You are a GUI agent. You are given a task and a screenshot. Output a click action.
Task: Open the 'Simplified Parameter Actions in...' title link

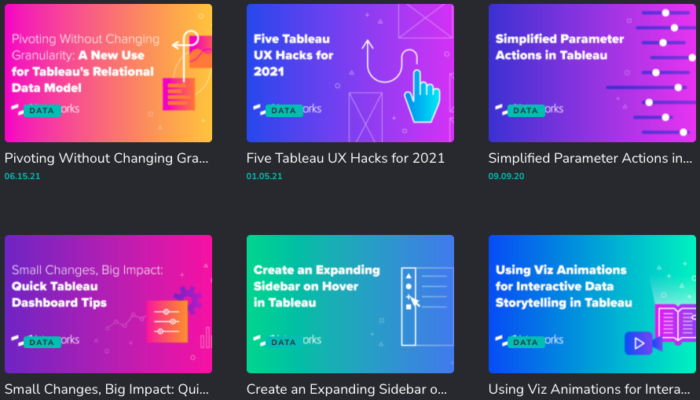coord(590,158)
